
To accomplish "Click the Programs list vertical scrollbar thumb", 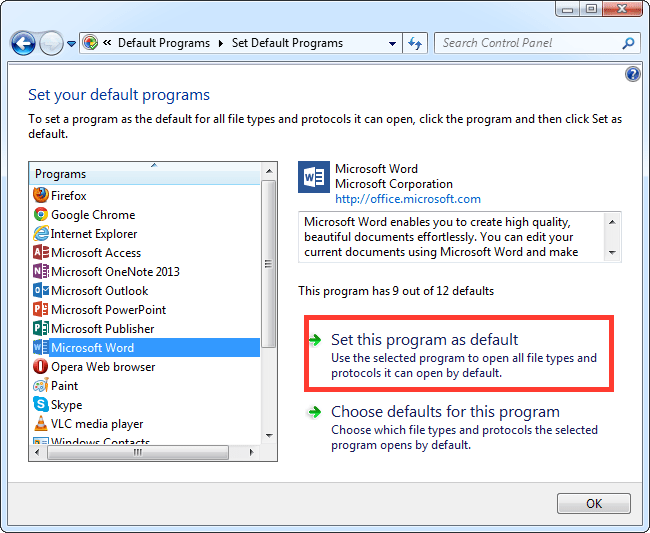I will coord(269,264).
